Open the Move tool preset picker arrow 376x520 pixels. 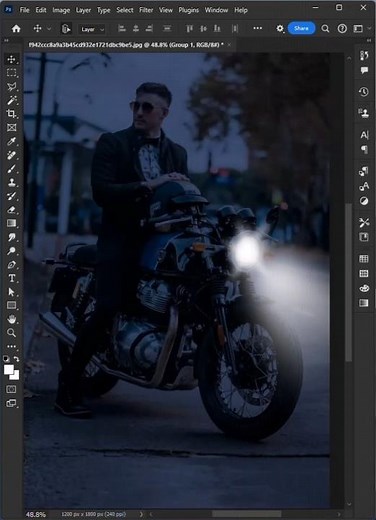tap(49, 29)
